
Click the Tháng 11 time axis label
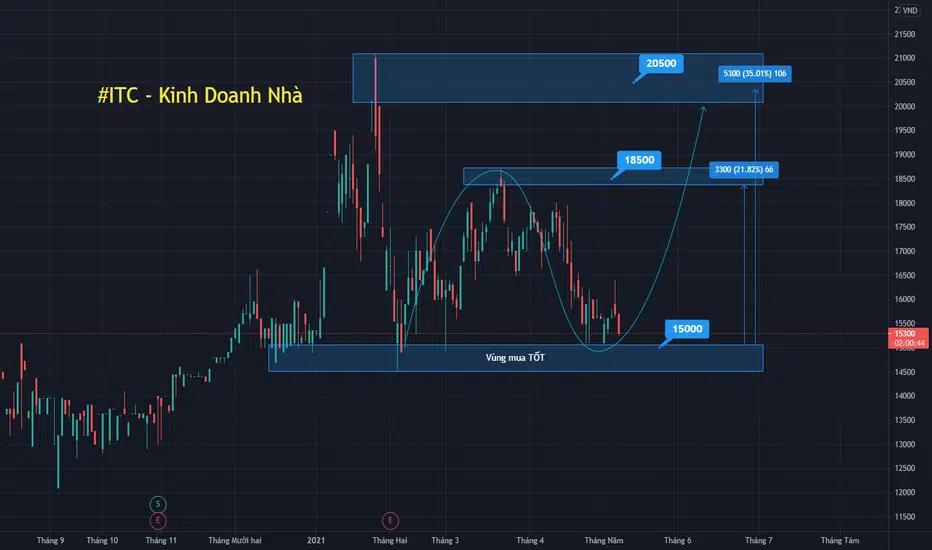click(x=161, y=540)
